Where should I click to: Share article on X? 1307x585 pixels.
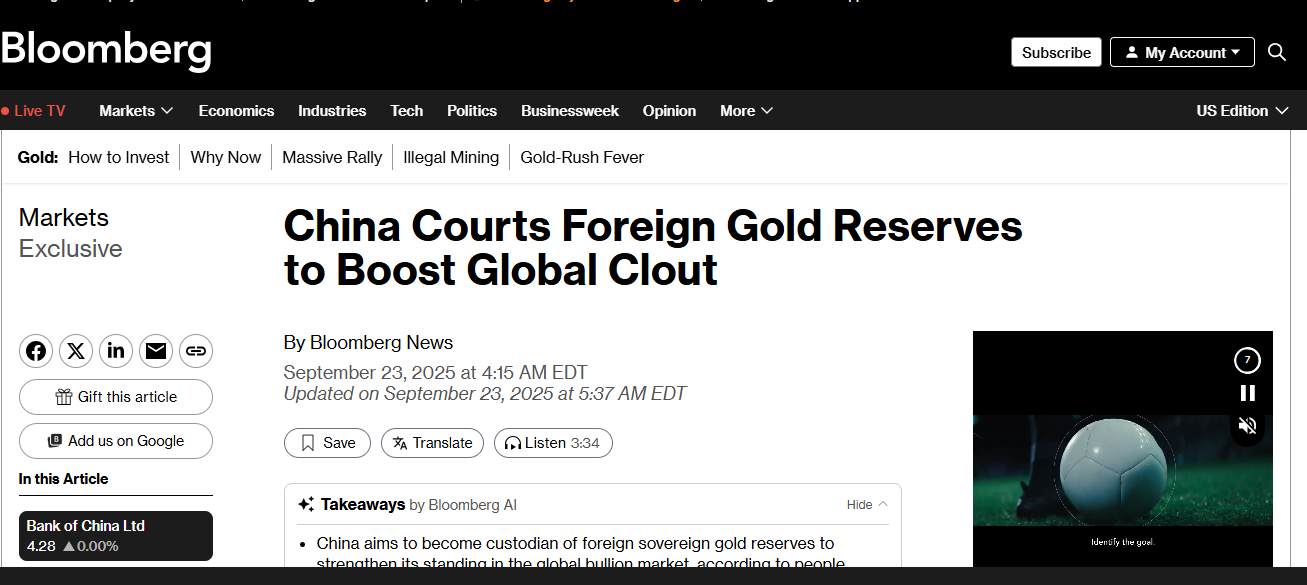(x=76, y=351)
